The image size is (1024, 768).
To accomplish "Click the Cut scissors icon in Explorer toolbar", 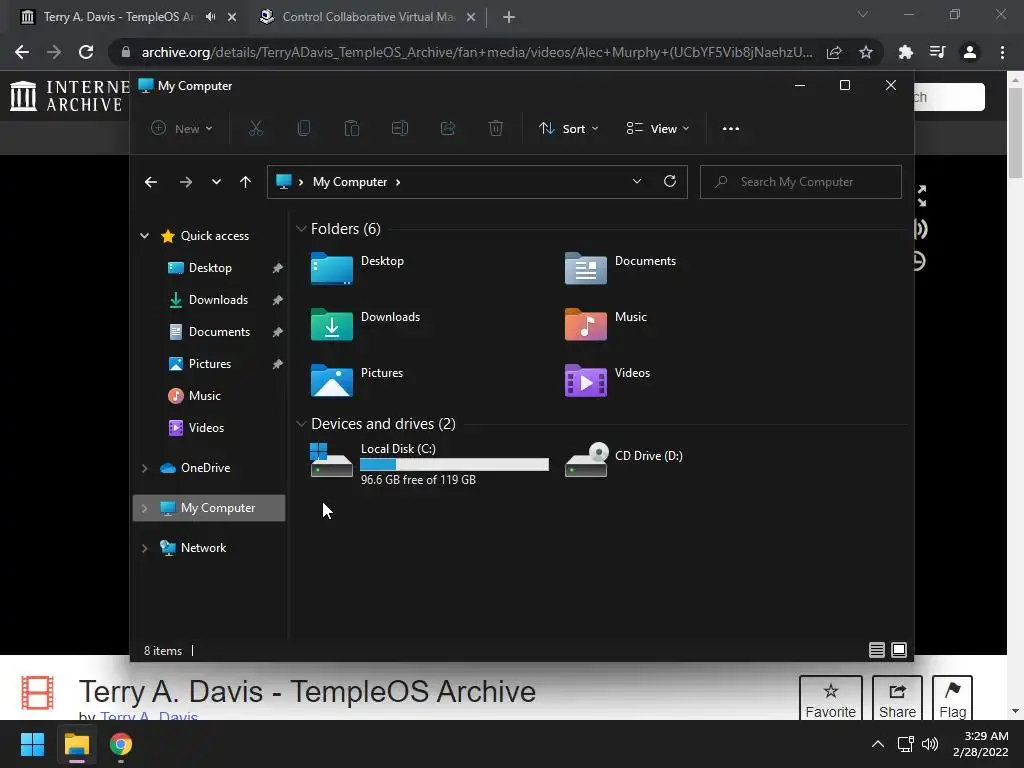I will click(255, 129).
